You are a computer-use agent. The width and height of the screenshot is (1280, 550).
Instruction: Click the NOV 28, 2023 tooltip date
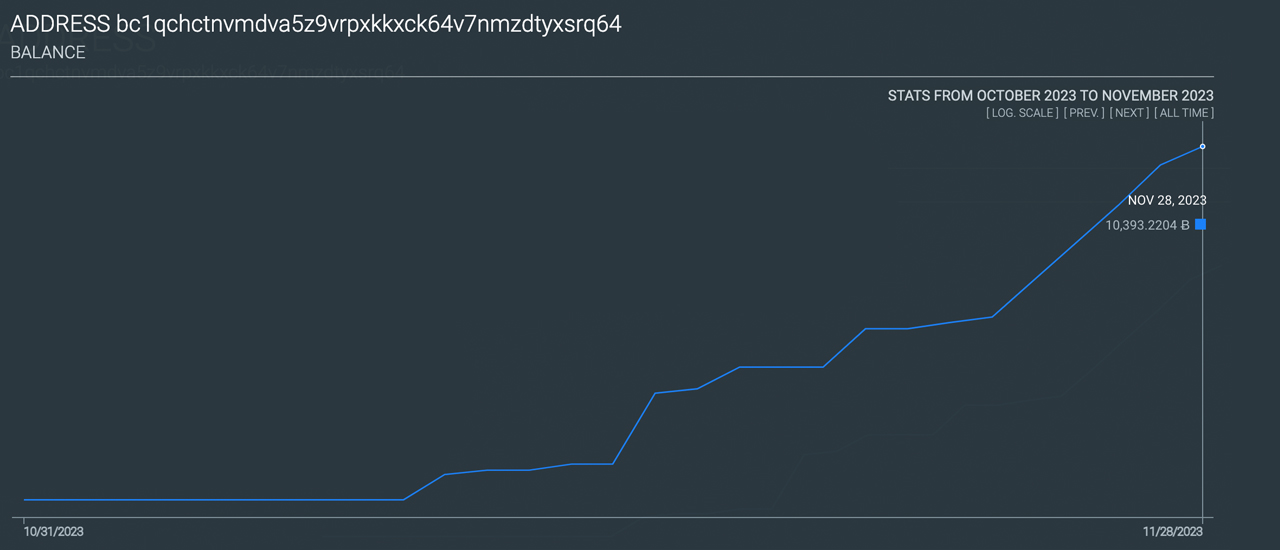point(1166,200)
